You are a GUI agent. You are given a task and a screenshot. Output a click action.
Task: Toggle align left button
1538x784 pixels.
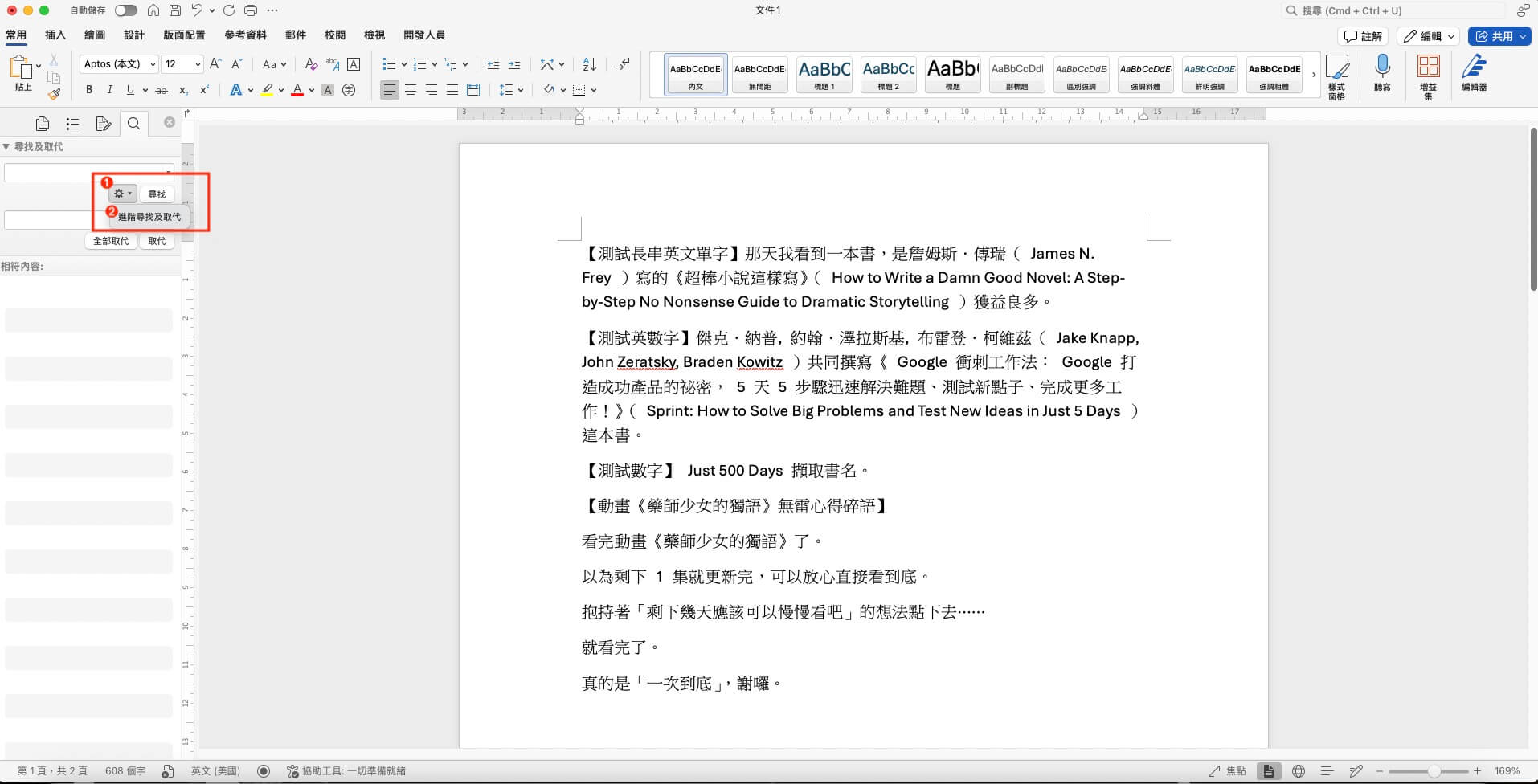[x=390, y=90]
